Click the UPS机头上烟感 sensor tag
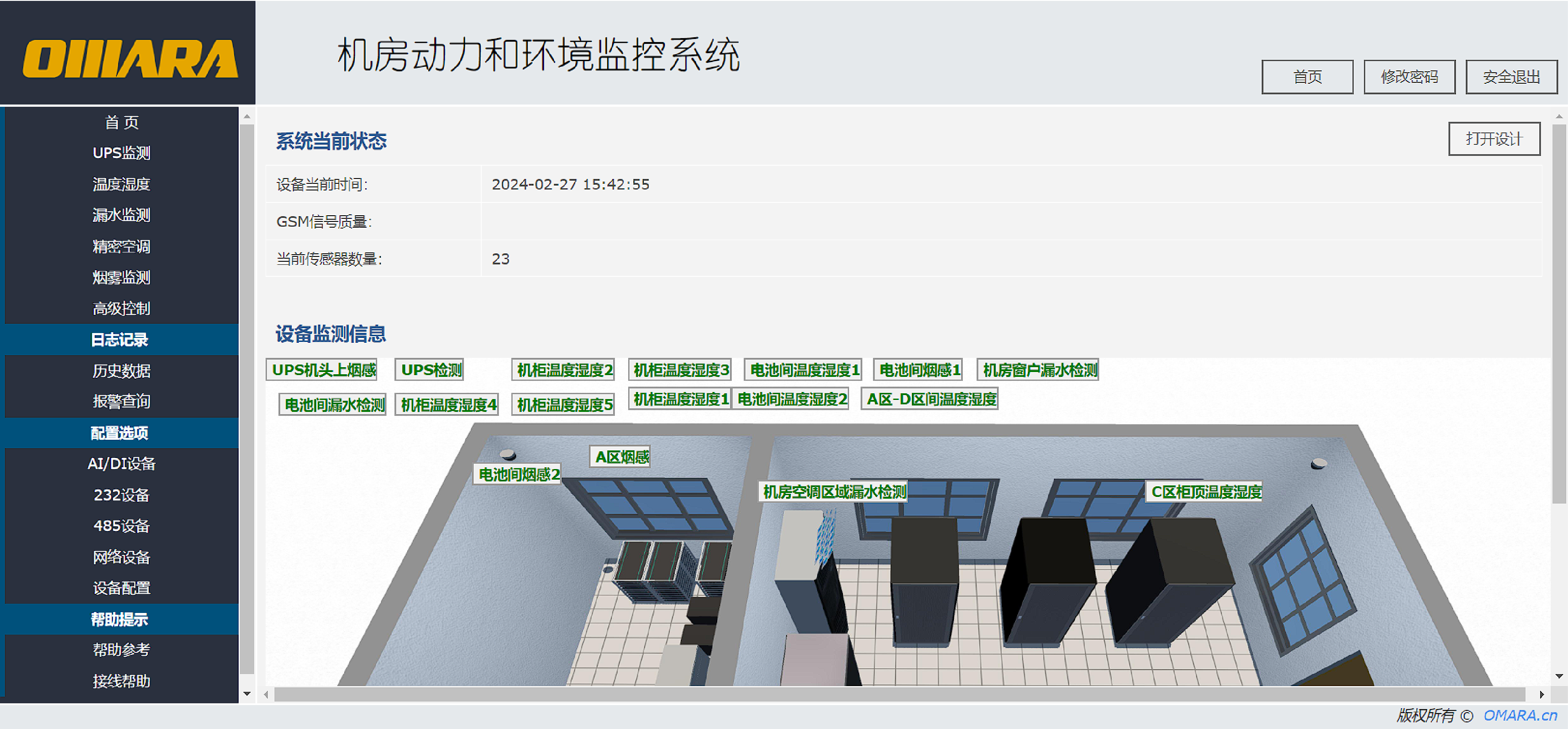 [x=322, y=370]
